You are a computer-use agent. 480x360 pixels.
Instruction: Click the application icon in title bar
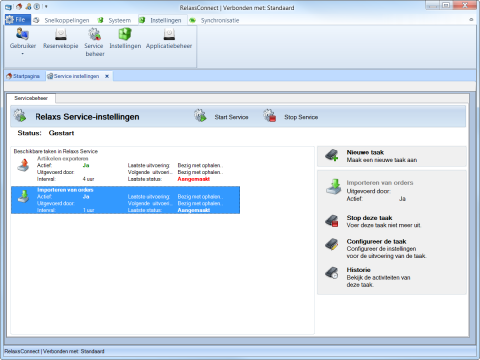(8, 7)
